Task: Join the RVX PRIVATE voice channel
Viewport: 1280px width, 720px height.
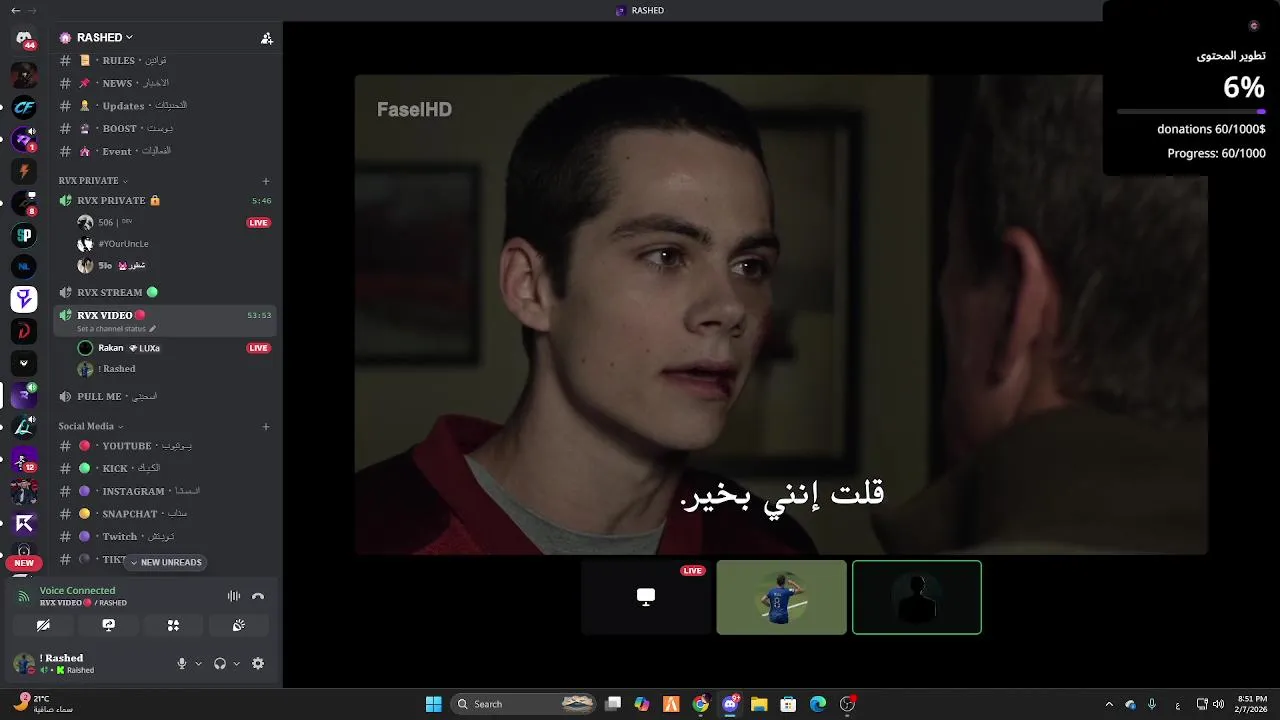Action: click(x=165, y=200)
